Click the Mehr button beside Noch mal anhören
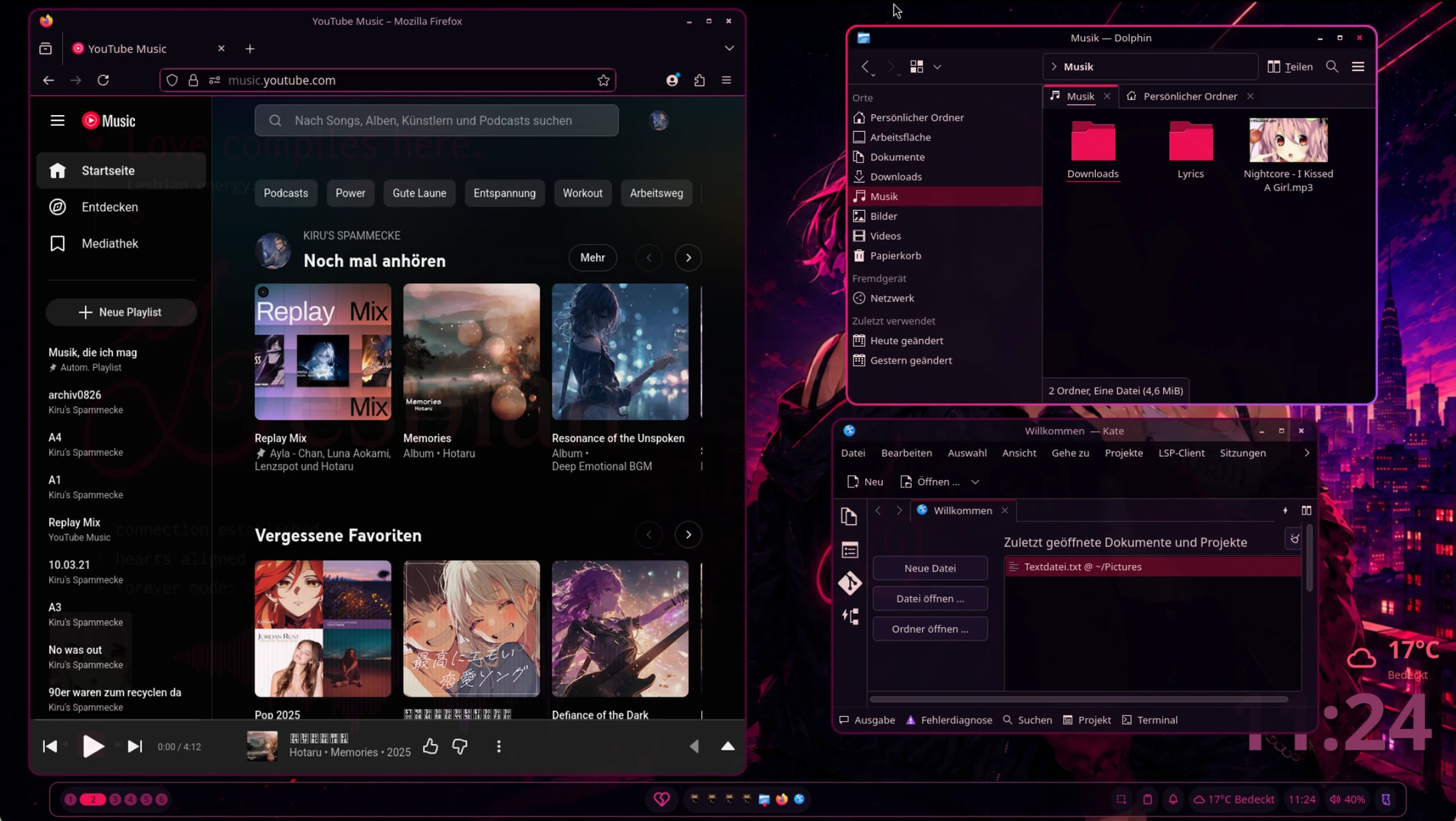Screen dimensions: 1456x821 pyautogui.click(x=592, y=258)
